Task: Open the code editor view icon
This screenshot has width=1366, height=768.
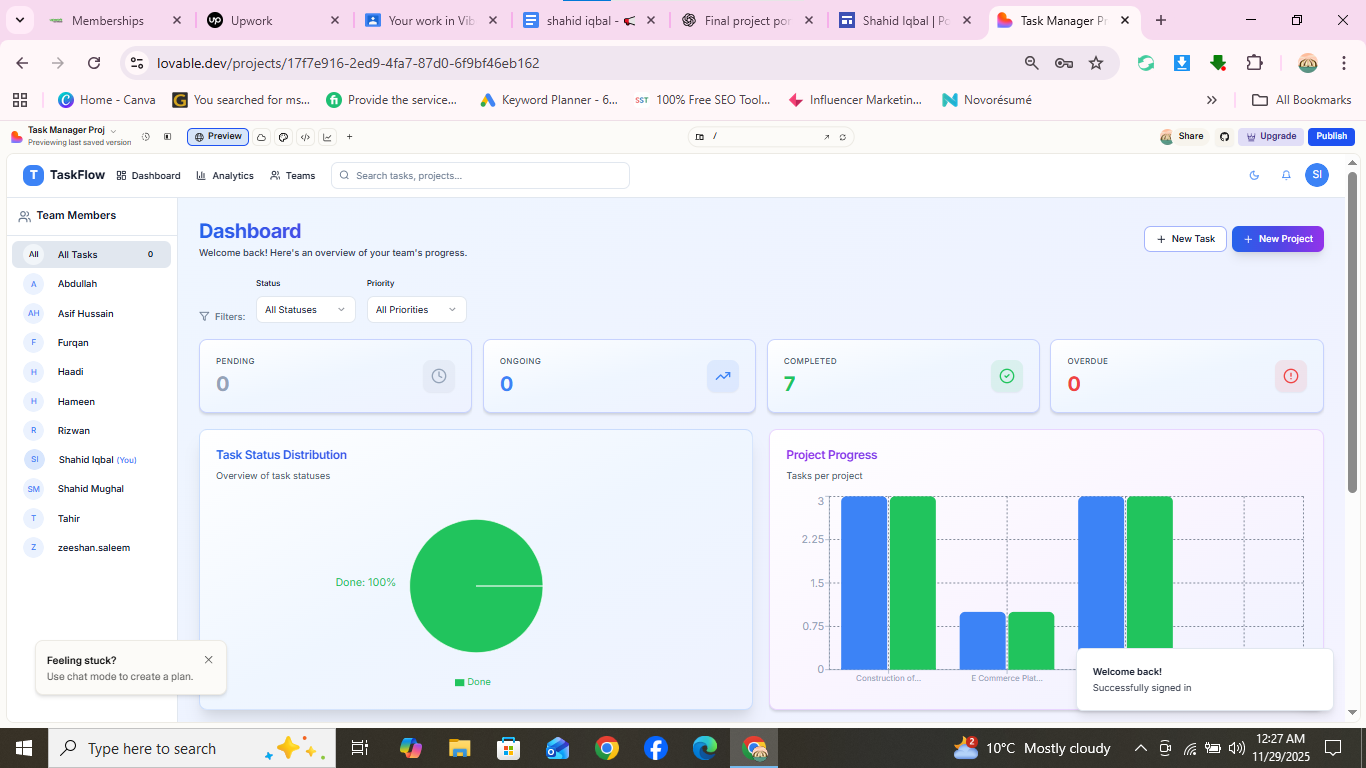Action: (305, 137)
